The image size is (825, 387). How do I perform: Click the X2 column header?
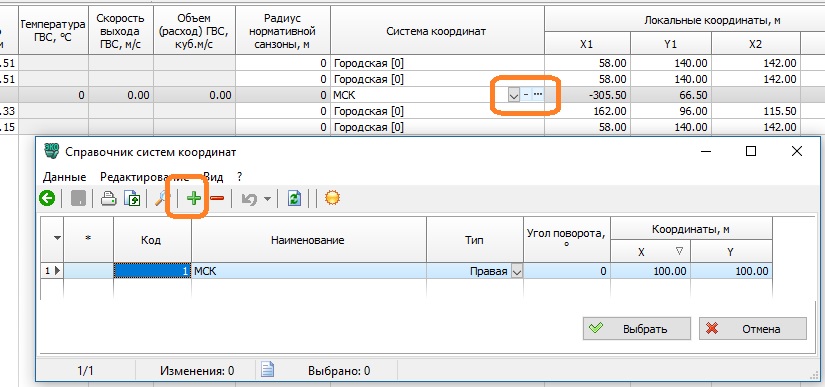point(756,44)
